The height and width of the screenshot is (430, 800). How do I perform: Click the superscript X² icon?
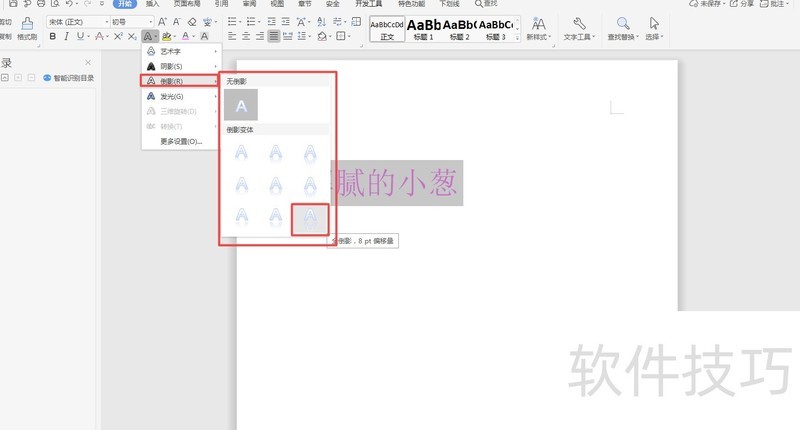[118, 36]
